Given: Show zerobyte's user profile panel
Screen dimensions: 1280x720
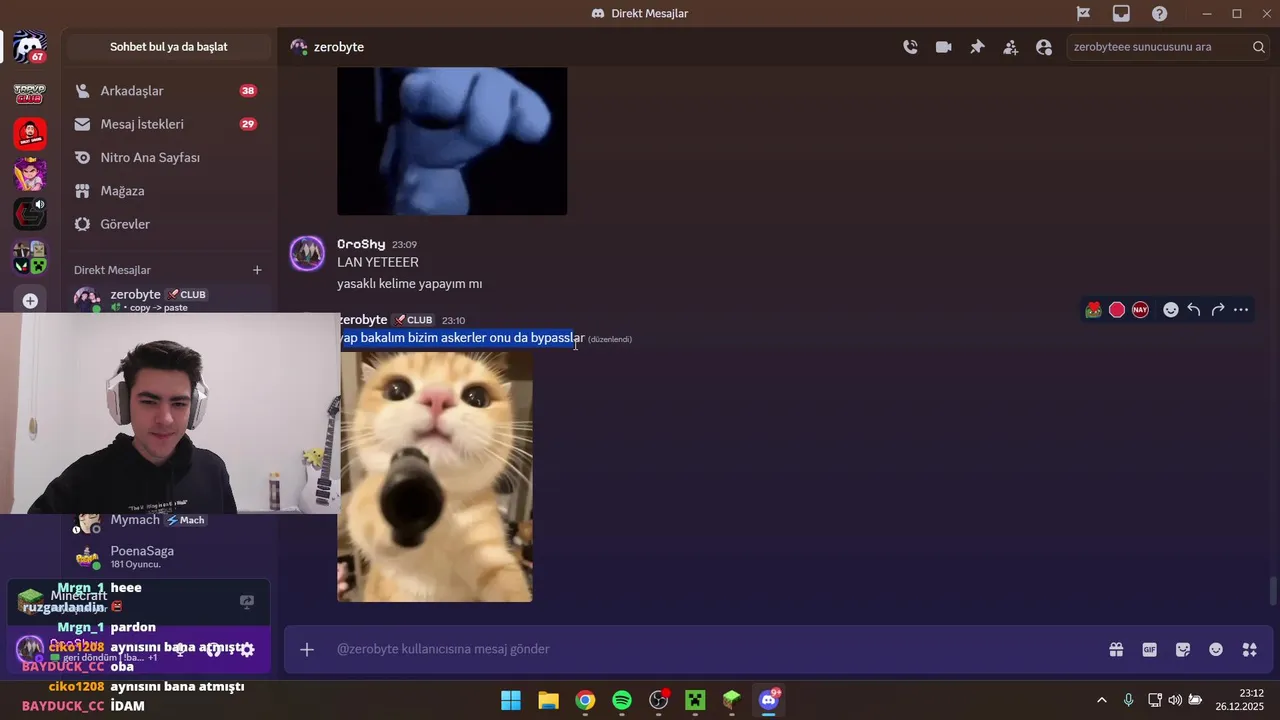Looking at the screenshot, I should coord(1044,47).
